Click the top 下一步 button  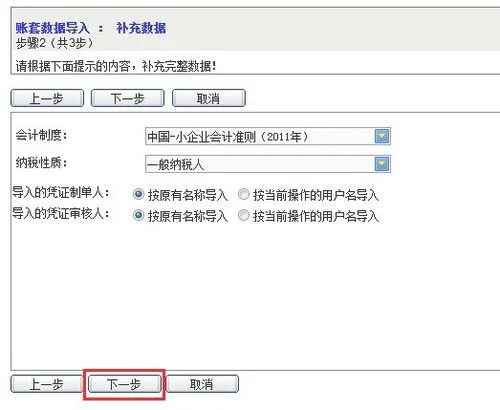click(128, 98)
